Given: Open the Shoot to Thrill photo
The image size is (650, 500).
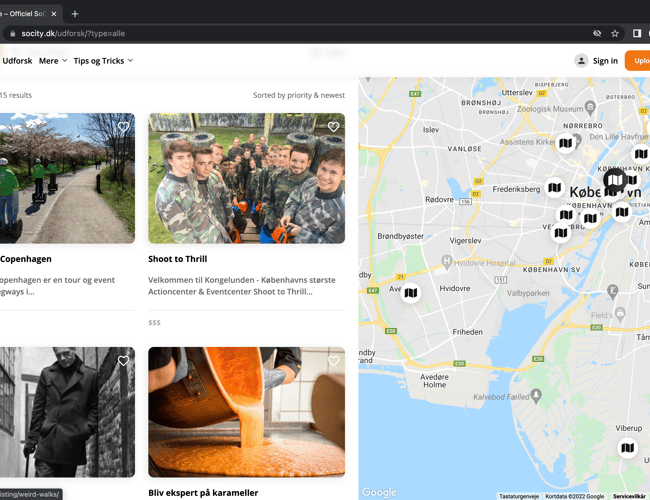Looking at the screenshot, I should point(247,178).
